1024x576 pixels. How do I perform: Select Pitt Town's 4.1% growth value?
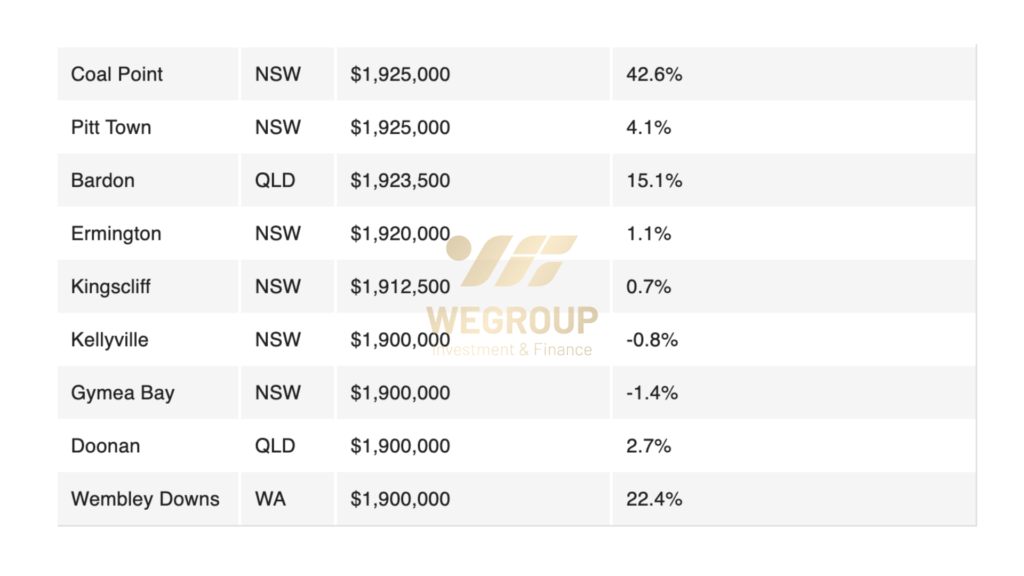648,128
